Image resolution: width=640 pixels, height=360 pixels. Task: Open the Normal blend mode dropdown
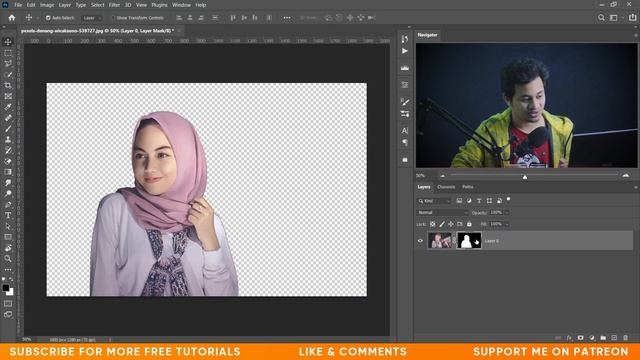[442, 213]
